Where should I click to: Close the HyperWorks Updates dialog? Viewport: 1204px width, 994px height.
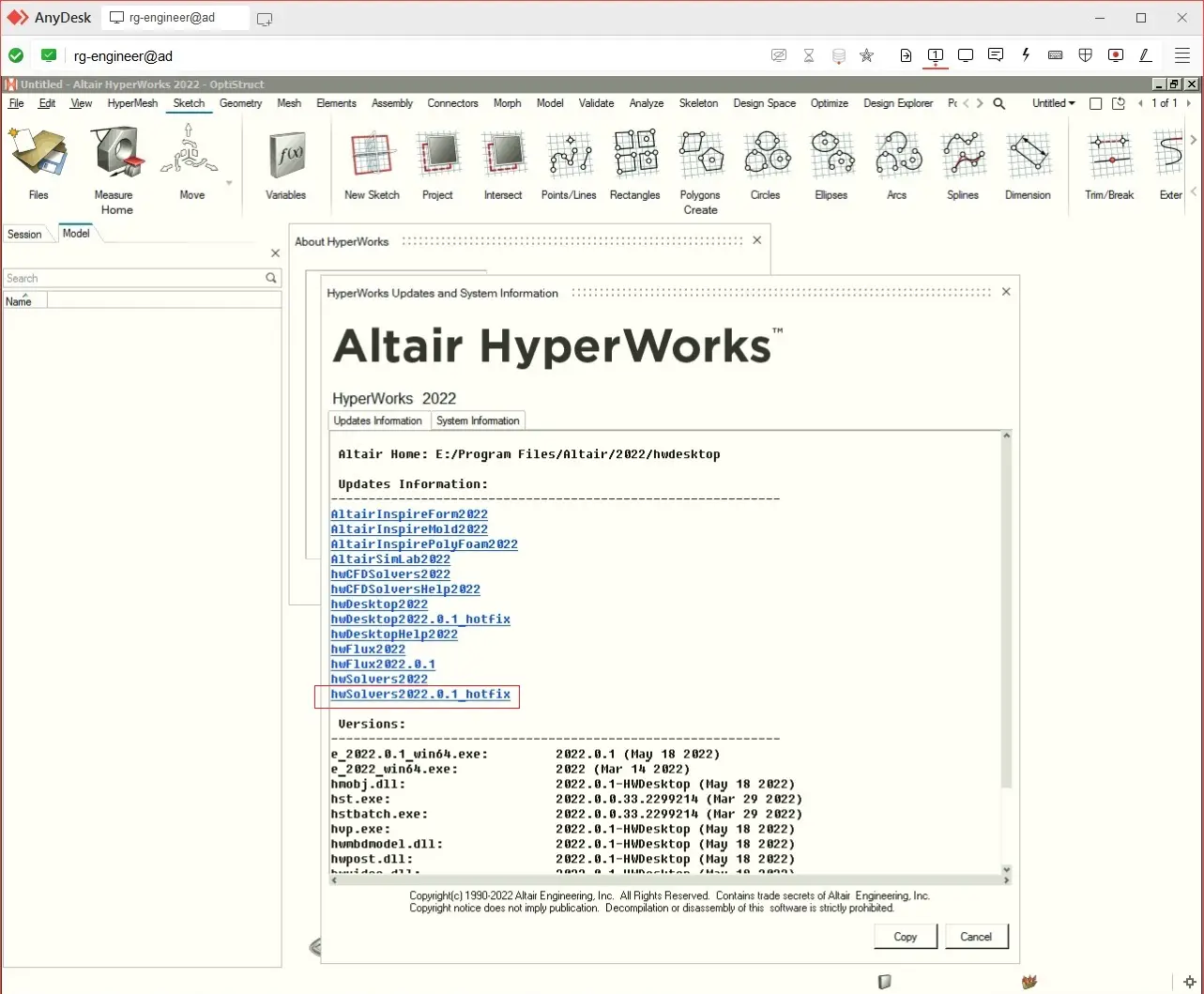[1006, 292]
